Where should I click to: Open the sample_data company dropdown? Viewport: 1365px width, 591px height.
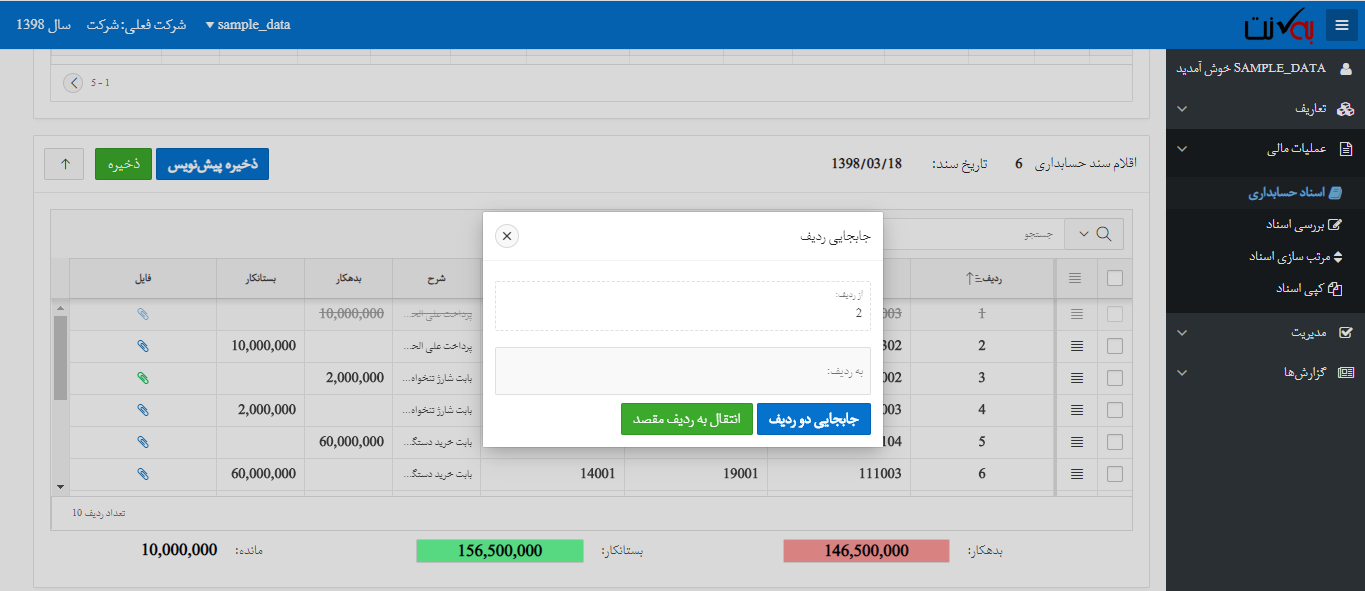point(248,25)
